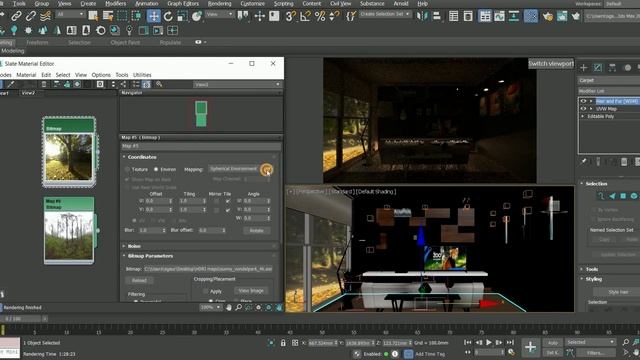Toggle the Percent Snap icon
This screenshot has width=640, height=360.
click(320, 16)
